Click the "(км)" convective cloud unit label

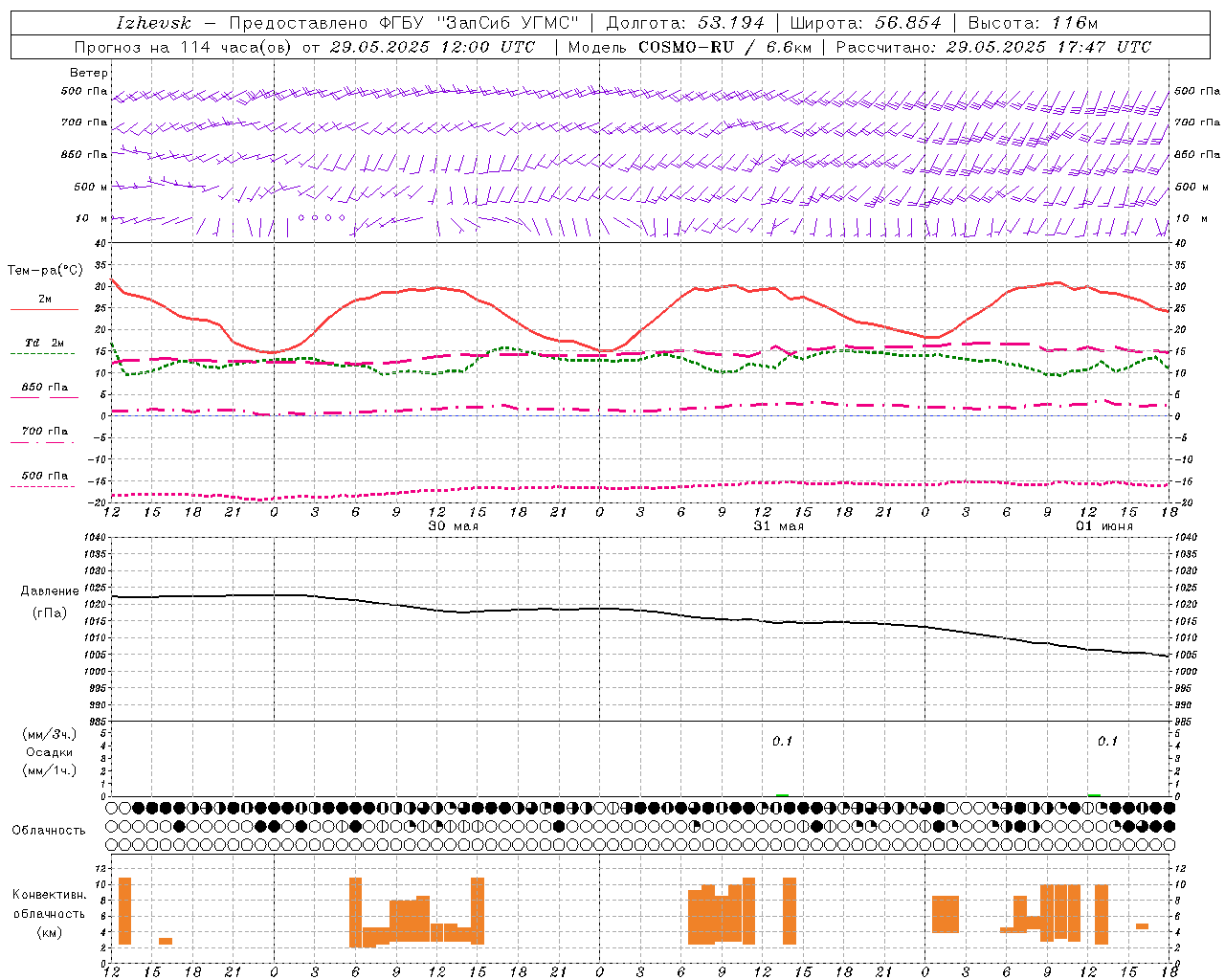[49, 932]
